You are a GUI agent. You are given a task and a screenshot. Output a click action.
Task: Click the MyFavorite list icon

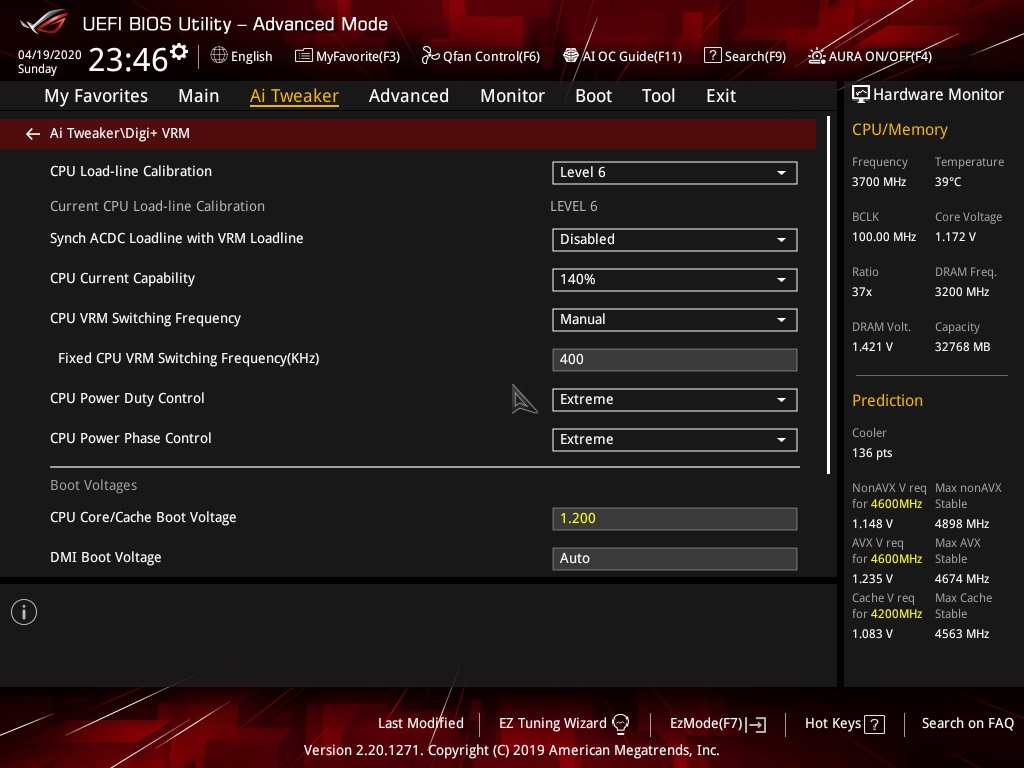click(x=304, y=56)
